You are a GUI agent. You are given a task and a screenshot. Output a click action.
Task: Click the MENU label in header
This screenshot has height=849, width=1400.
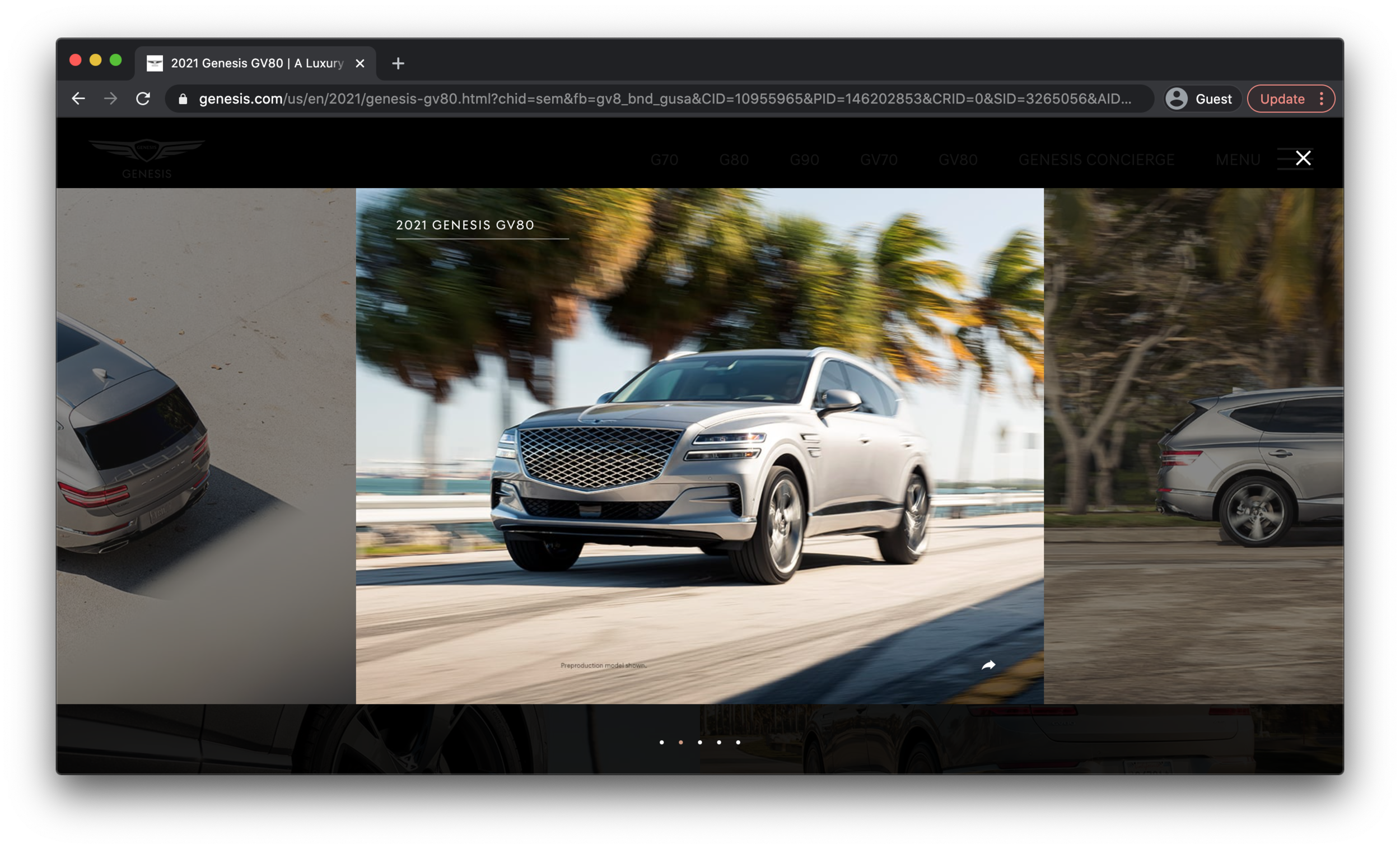pos(1238,160)
